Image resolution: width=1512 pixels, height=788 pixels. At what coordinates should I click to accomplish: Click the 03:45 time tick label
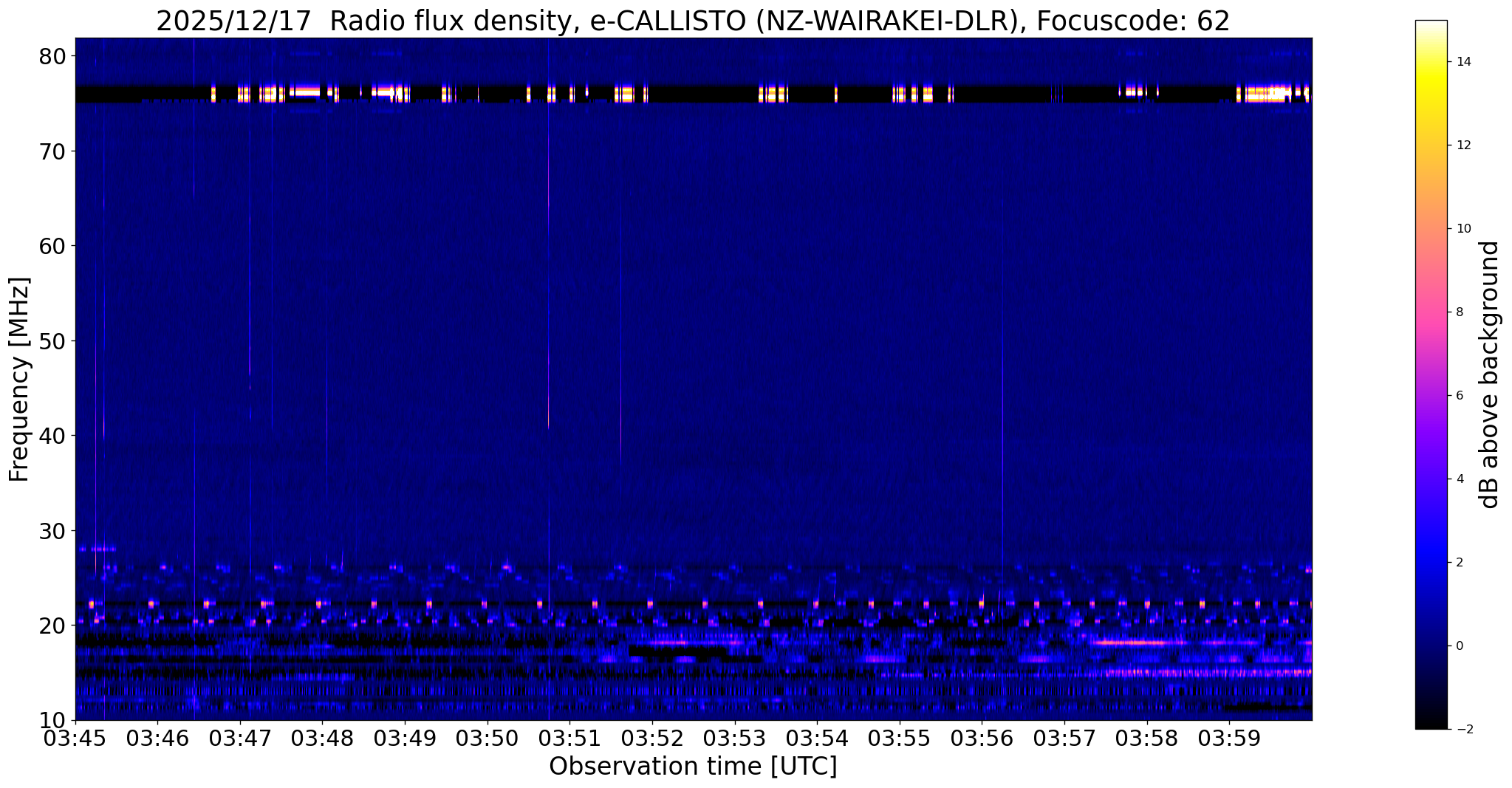coord(75,738)
